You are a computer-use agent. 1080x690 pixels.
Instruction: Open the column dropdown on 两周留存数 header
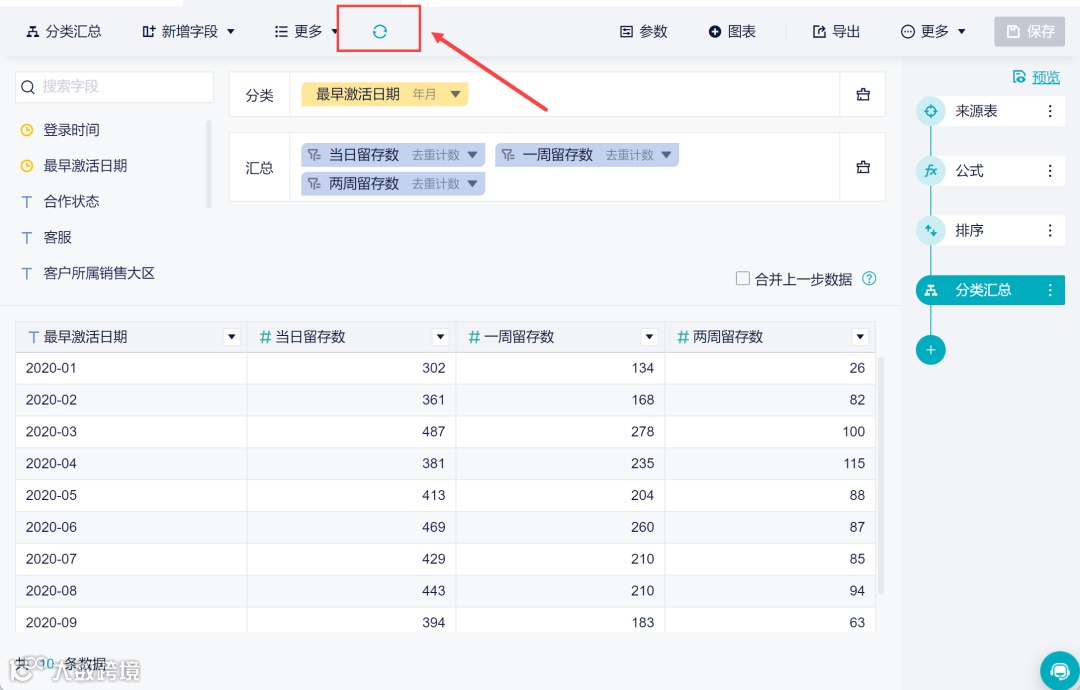point(859,337)
